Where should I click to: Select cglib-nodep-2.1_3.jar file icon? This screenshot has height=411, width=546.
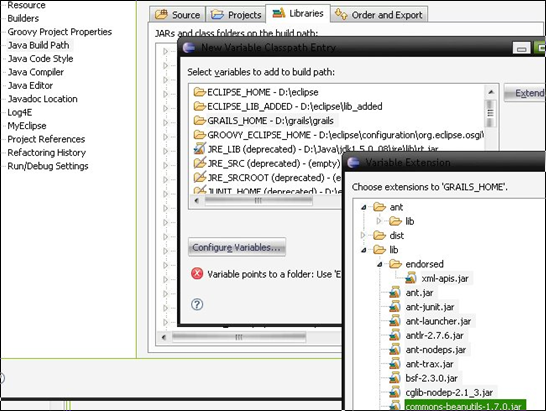tap(395, 392)
